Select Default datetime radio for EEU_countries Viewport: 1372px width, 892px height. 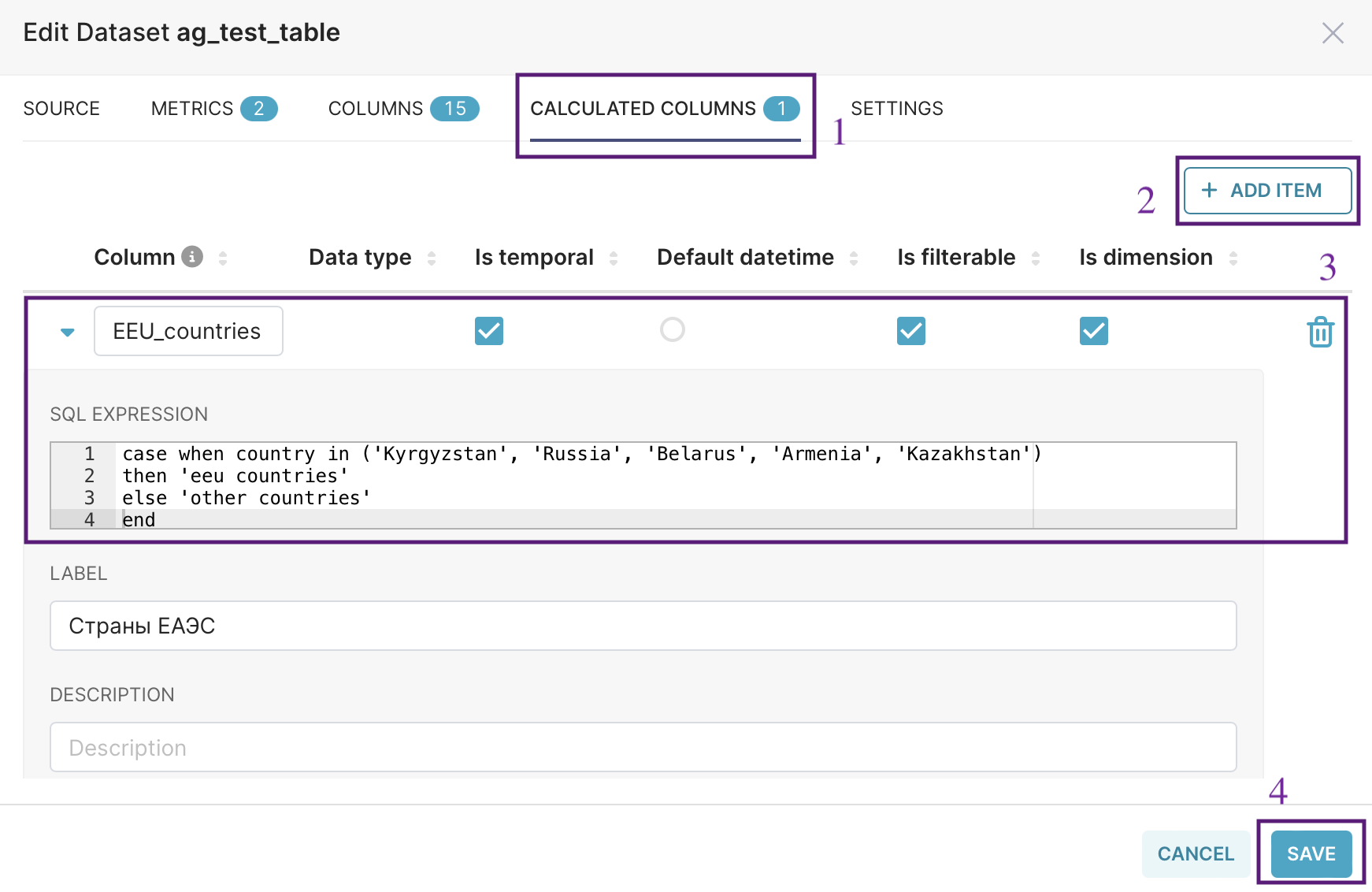673,329
